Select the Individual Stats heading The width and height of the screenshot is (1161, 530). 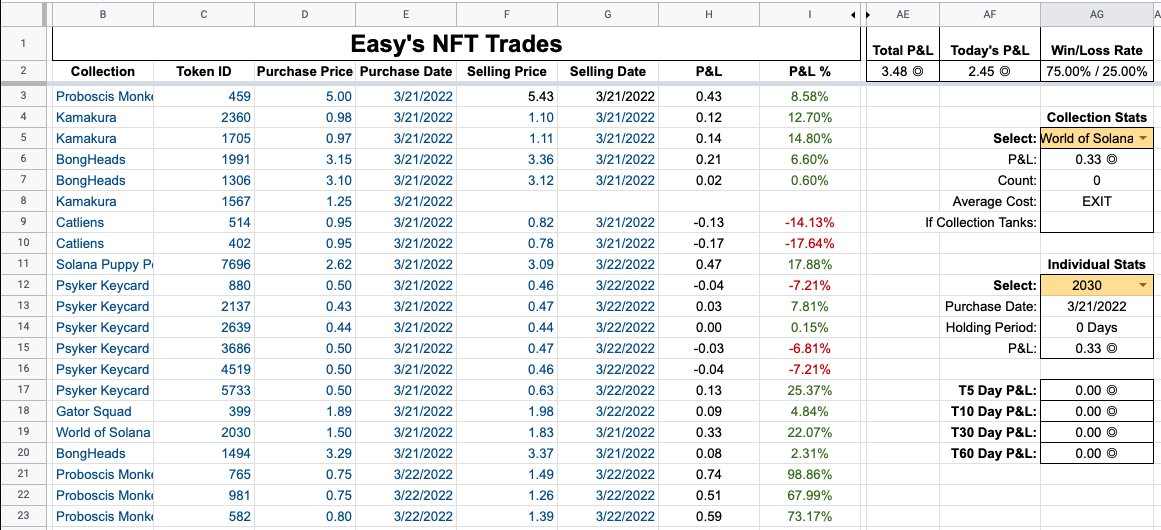[1097, 264]
